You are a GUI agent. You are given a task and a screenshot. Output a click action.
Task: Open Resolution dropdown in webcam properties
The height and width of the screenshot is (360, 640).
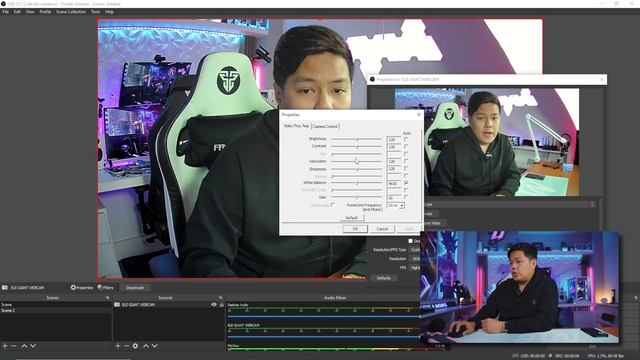click(x=416, y=259)
